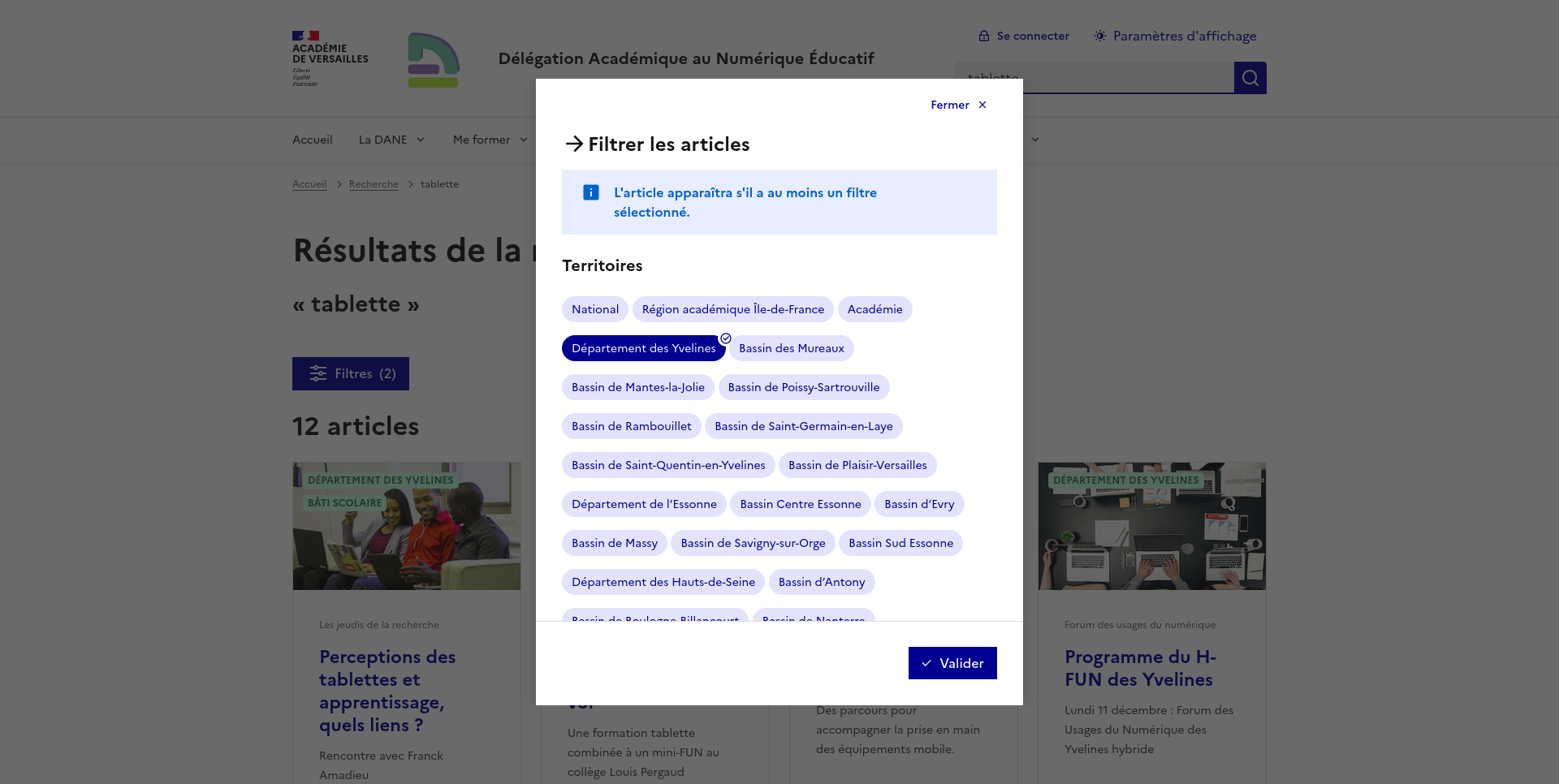Click the Recherche breadcrumb link
Image resolution: width=1559 pixels, height=784 pixels.
point(374,184)
